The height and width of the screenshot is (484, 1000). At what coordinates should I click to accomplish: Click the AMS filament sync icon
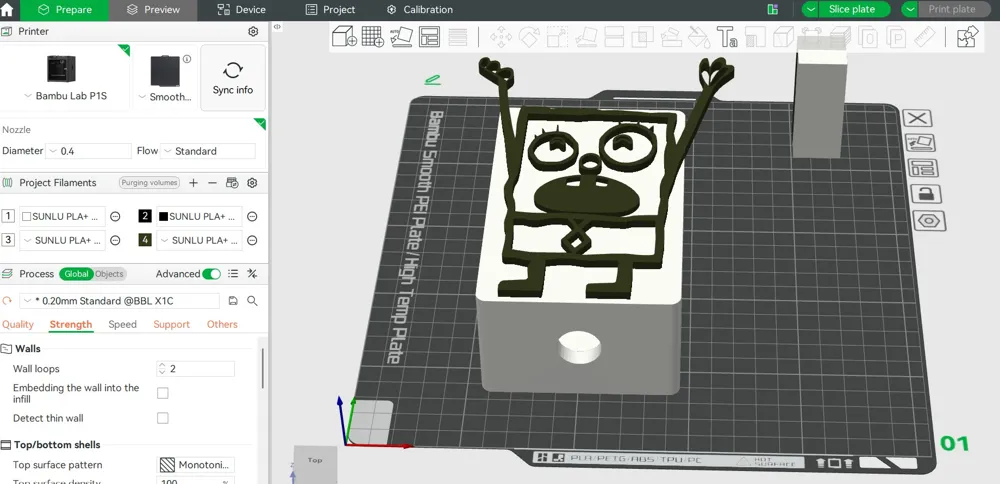(232, 183)
